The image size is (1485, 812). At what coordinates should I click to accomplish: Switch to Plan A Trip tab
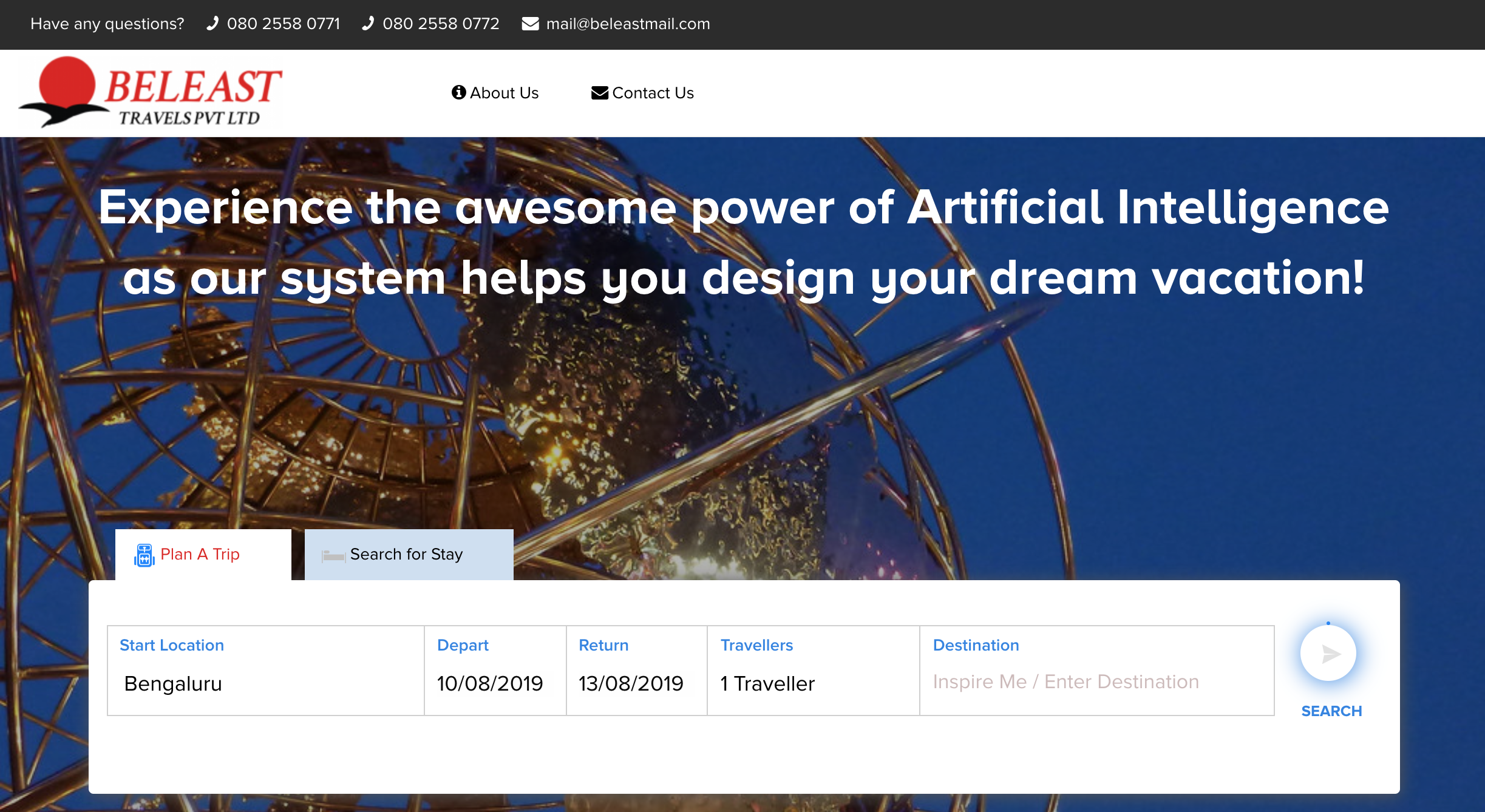[203, 555]
